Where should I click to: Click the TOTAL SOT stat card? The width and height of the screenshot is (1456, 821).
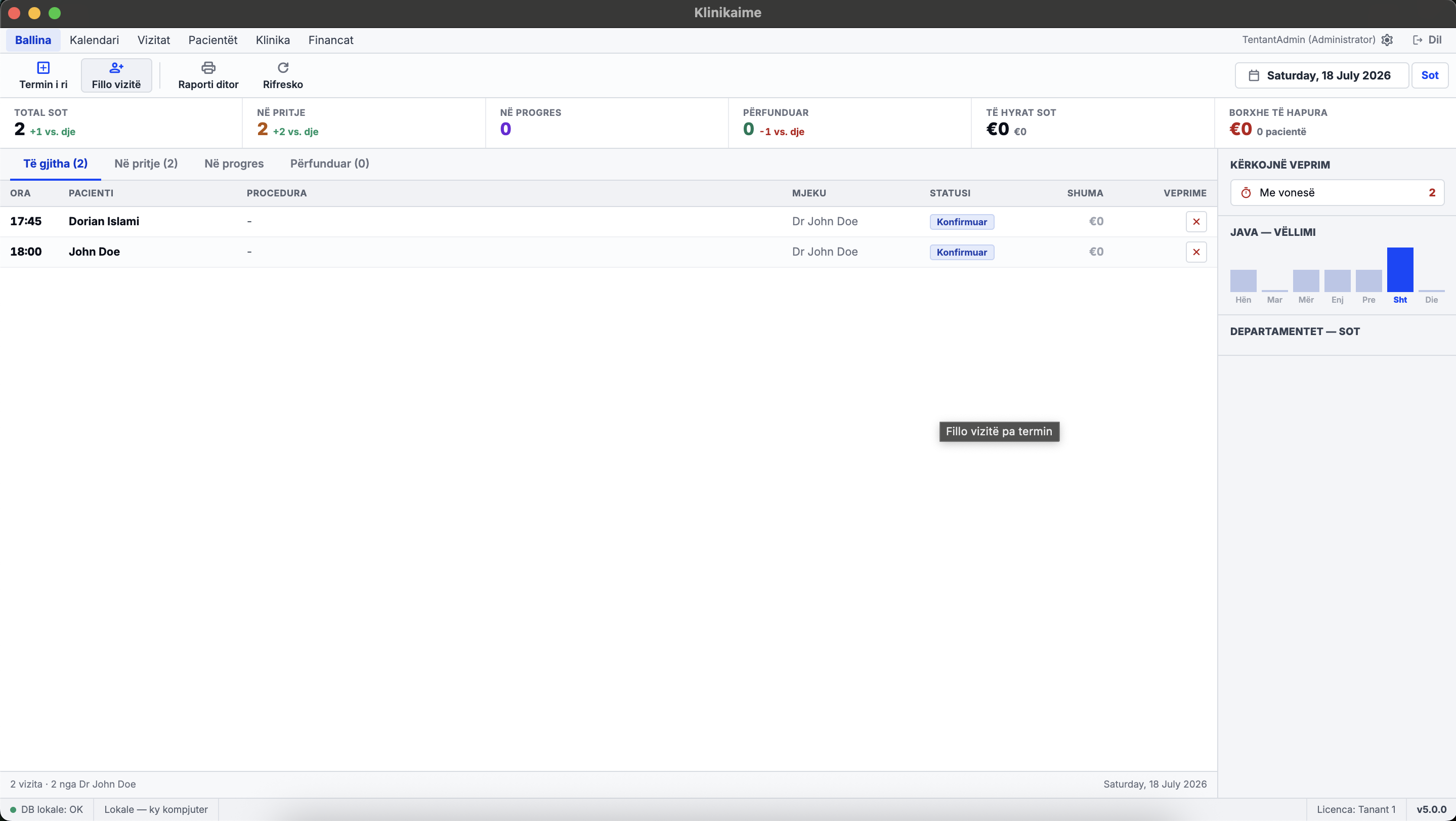[x=121, y=124]
